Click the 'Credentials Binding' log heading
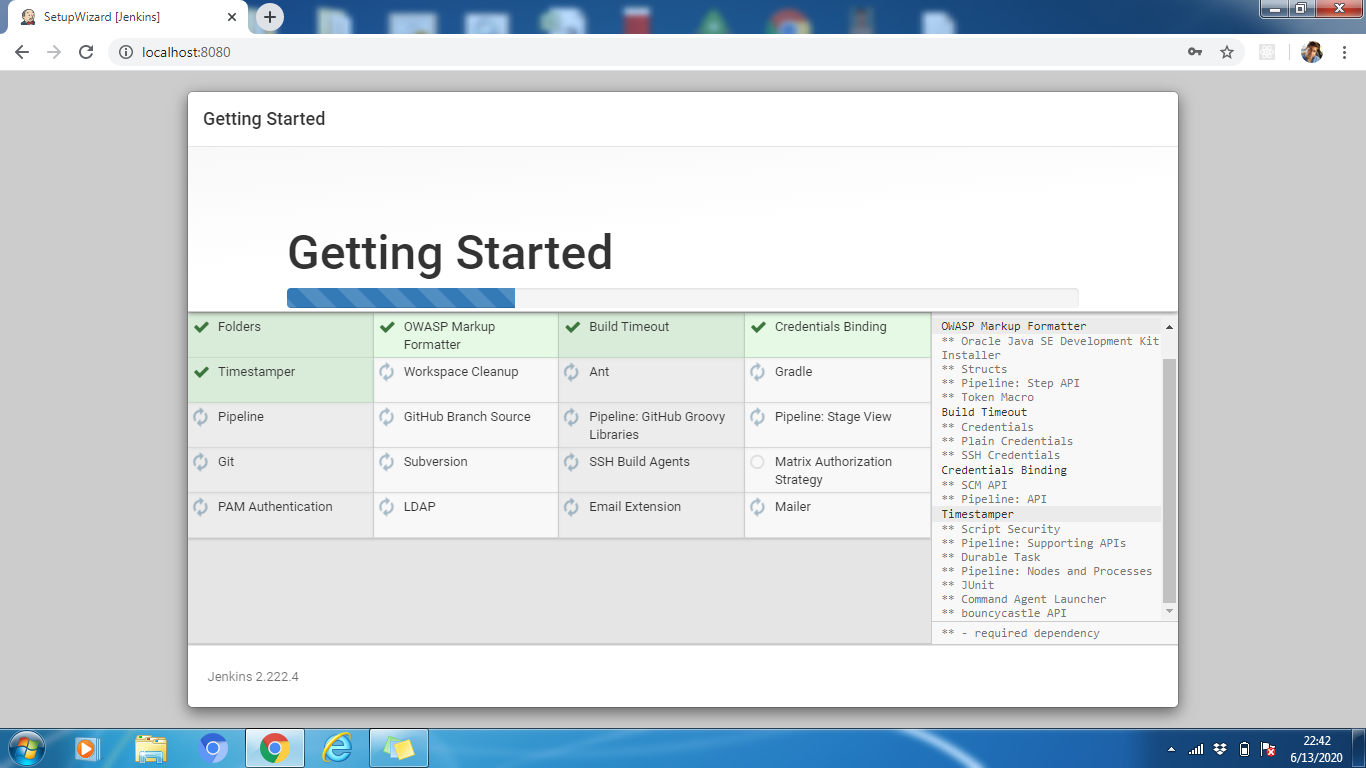 [x=1004, y=470]
